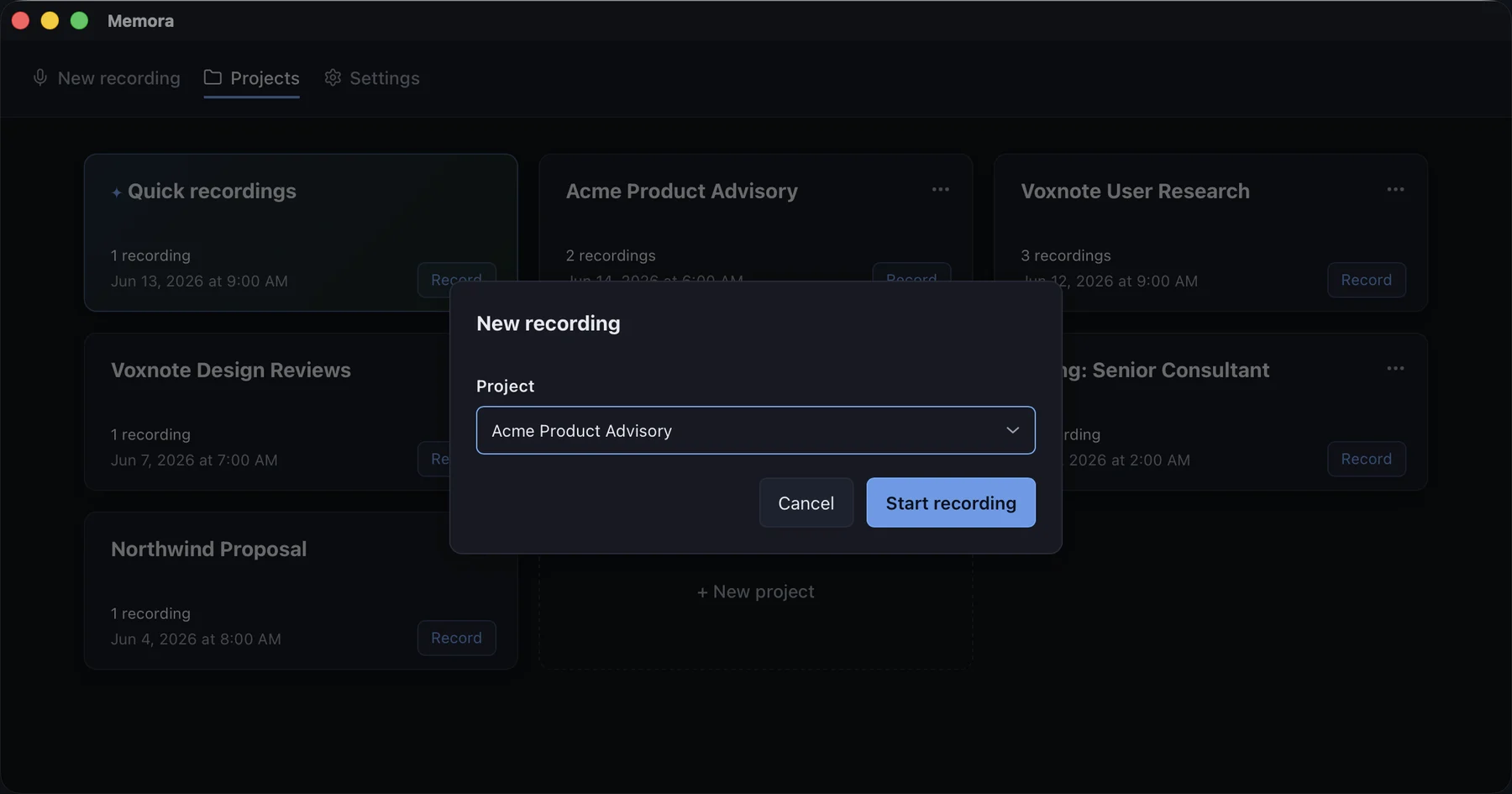Click the sparkle icon on Quick recordings
Image resolution: width=1512 pixels, height=794 pixels.
tap(117, 192)
